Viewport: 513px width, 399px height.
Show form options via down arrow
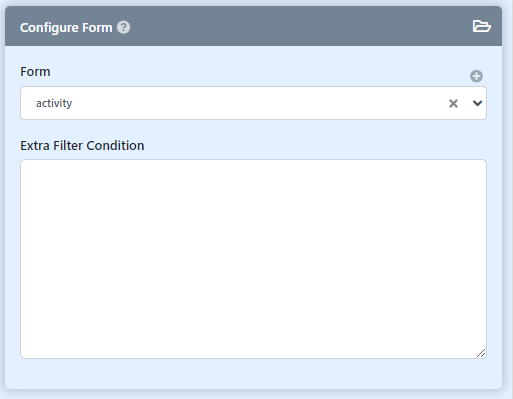pos(477,103)
